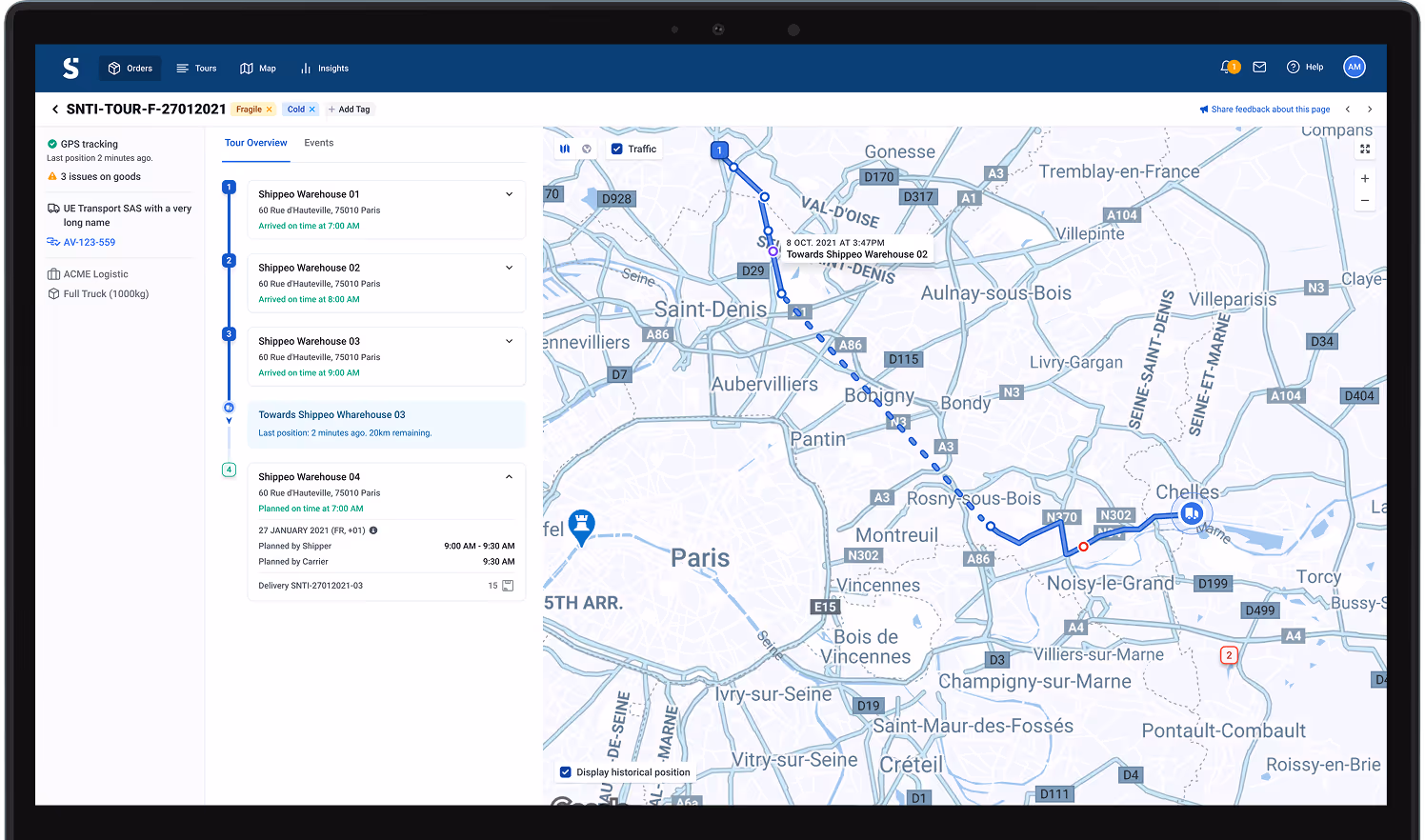This screenshot has height=840, width=1425.
Task: Go to the Map page
Action: pyautogui.click(x=258, y=69)
